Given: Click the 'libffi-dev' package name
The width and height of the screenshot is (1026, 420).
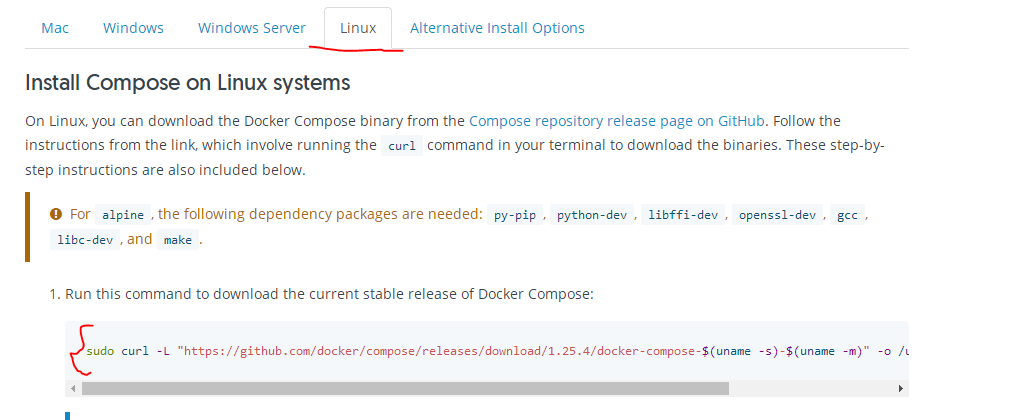Looking at the screenshot, I should click(x=683, y=215).
